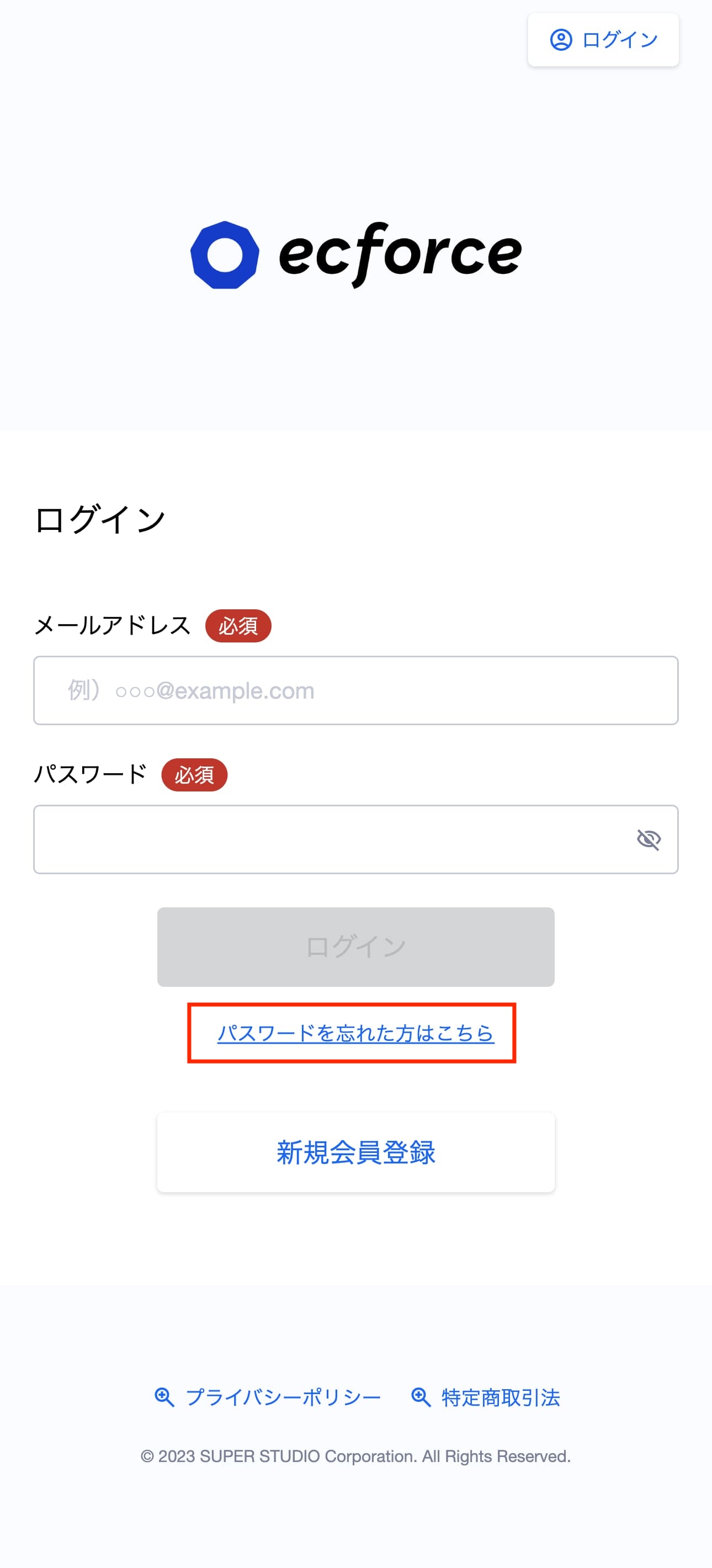This screenshot has height=1568, width=712.
Task: Open the top-right ログイン header button text
Action: pos(619,40)
